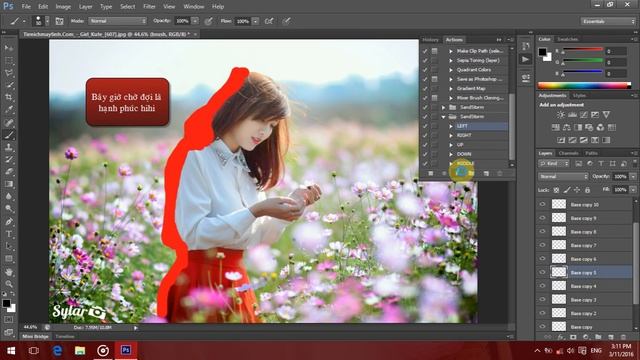Pick a color from the spectrum ramp

(584, 85)
